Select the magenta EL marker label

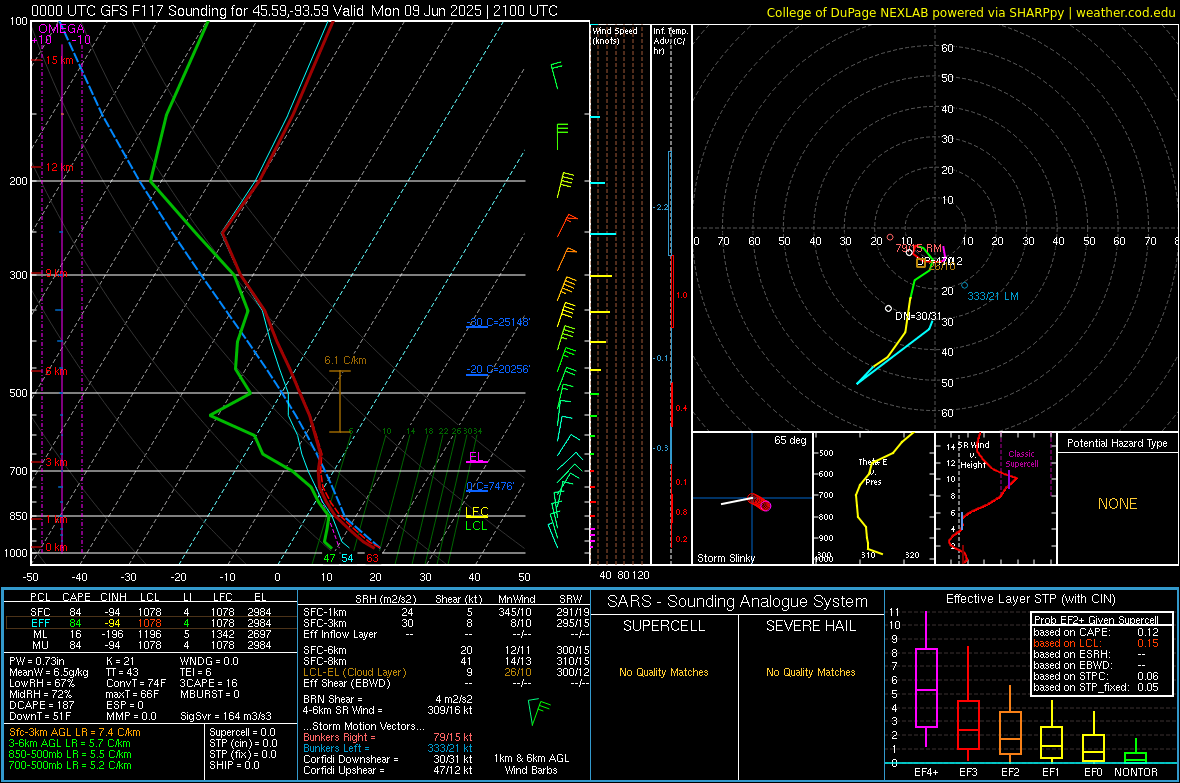point(476,456)
